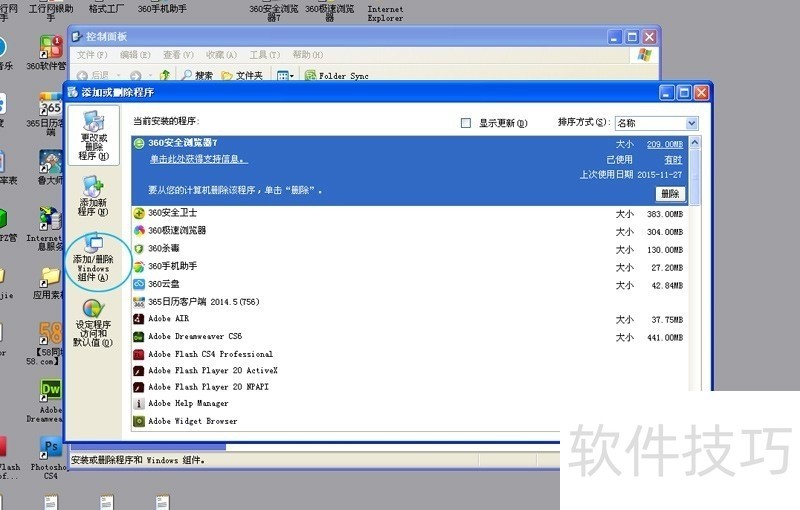Image resolution: width=800 pixels, height=510 pixels.
Task: Click 单击此处获得支持信息 link
Action: 199,160
